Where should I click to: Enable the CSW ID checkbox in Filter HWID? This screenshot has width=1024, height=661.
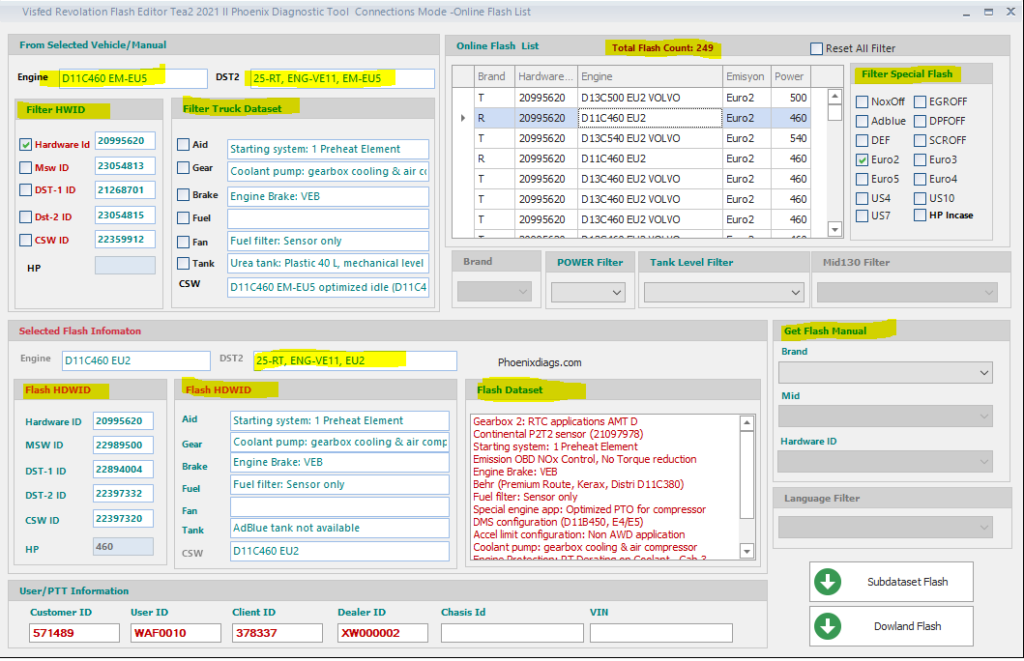[x=25, y=240]
